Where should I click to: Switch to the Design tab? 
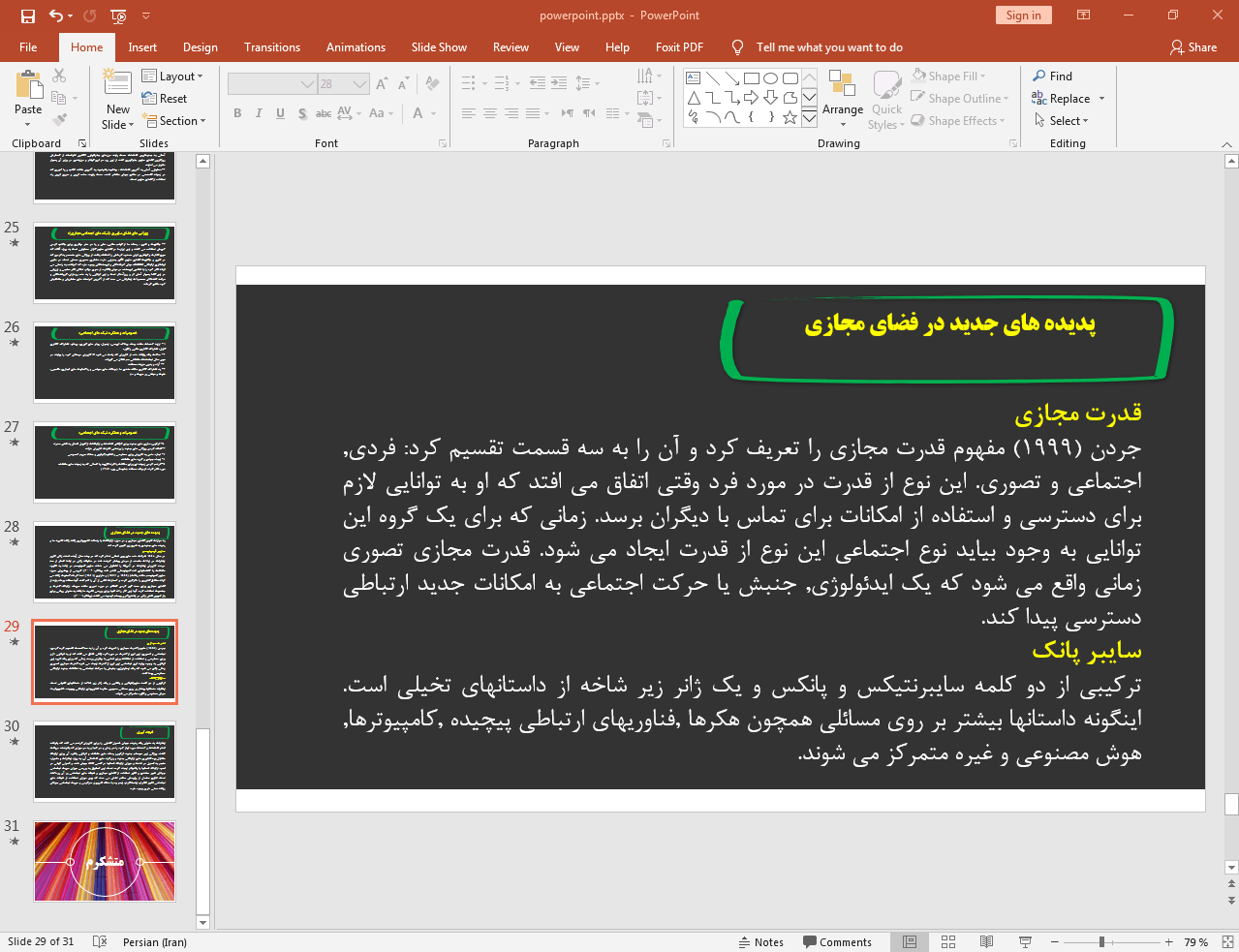(201, 46)
